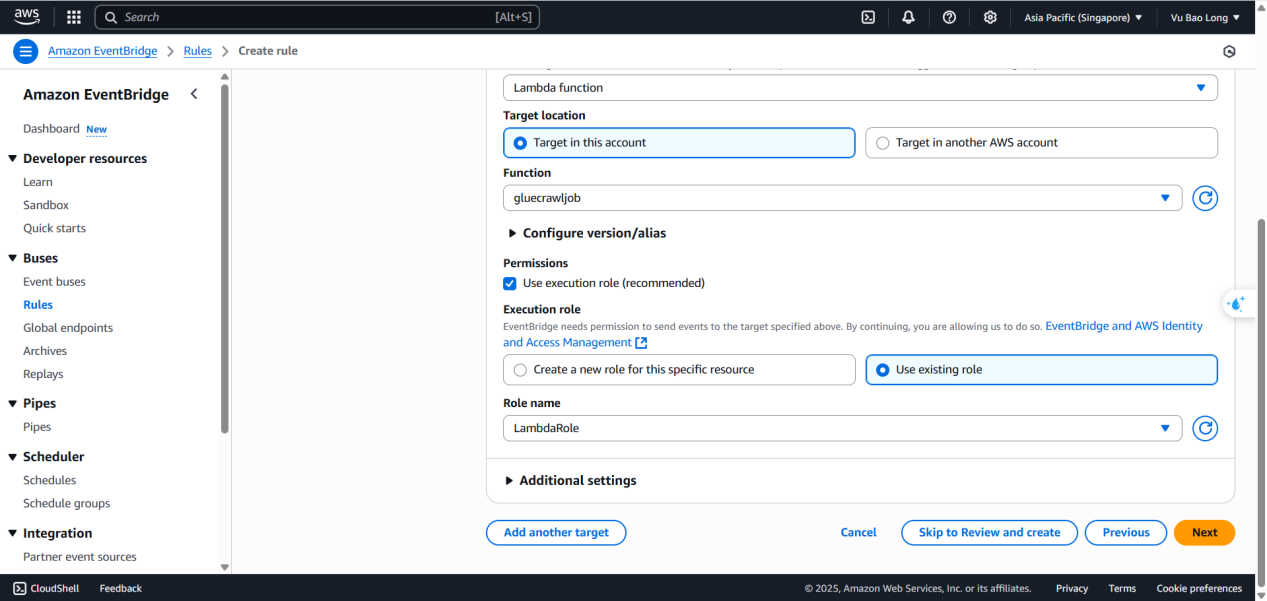
Task: Open the Role name dropdown showing LambdaRole
Action: click(x=842, y=428)
